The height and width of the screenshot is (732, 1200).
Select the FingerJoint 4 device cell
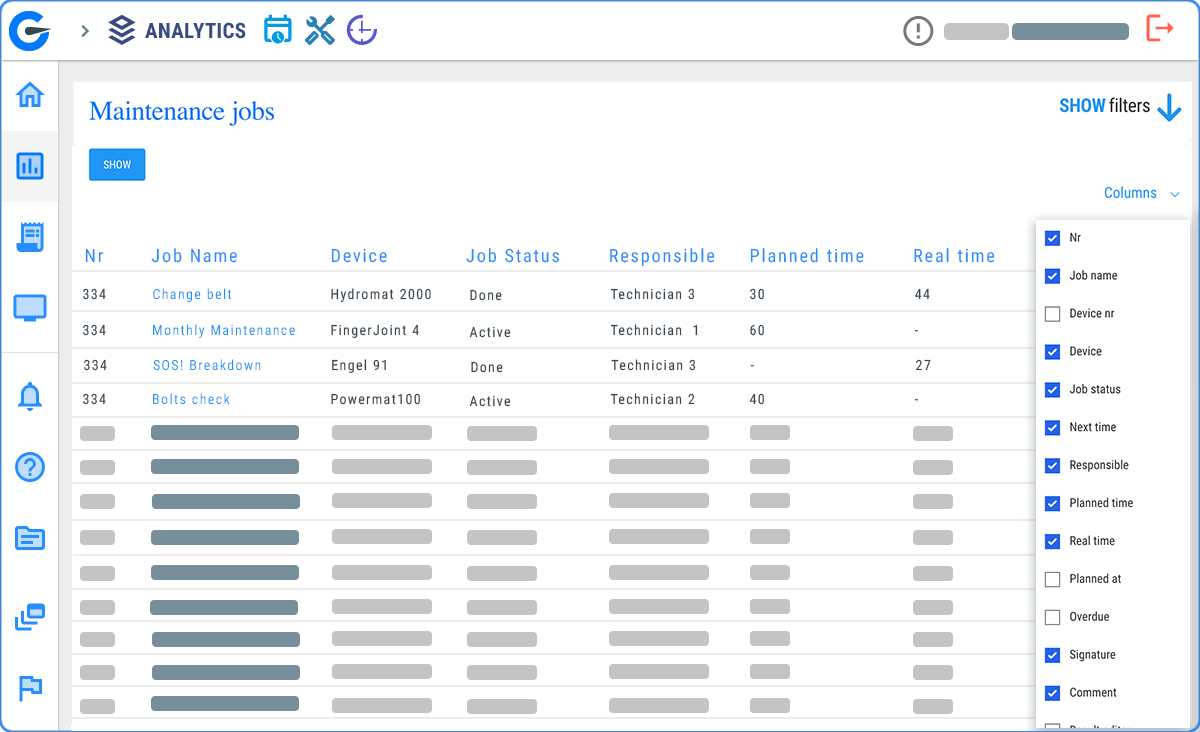[x=375, y=331]
